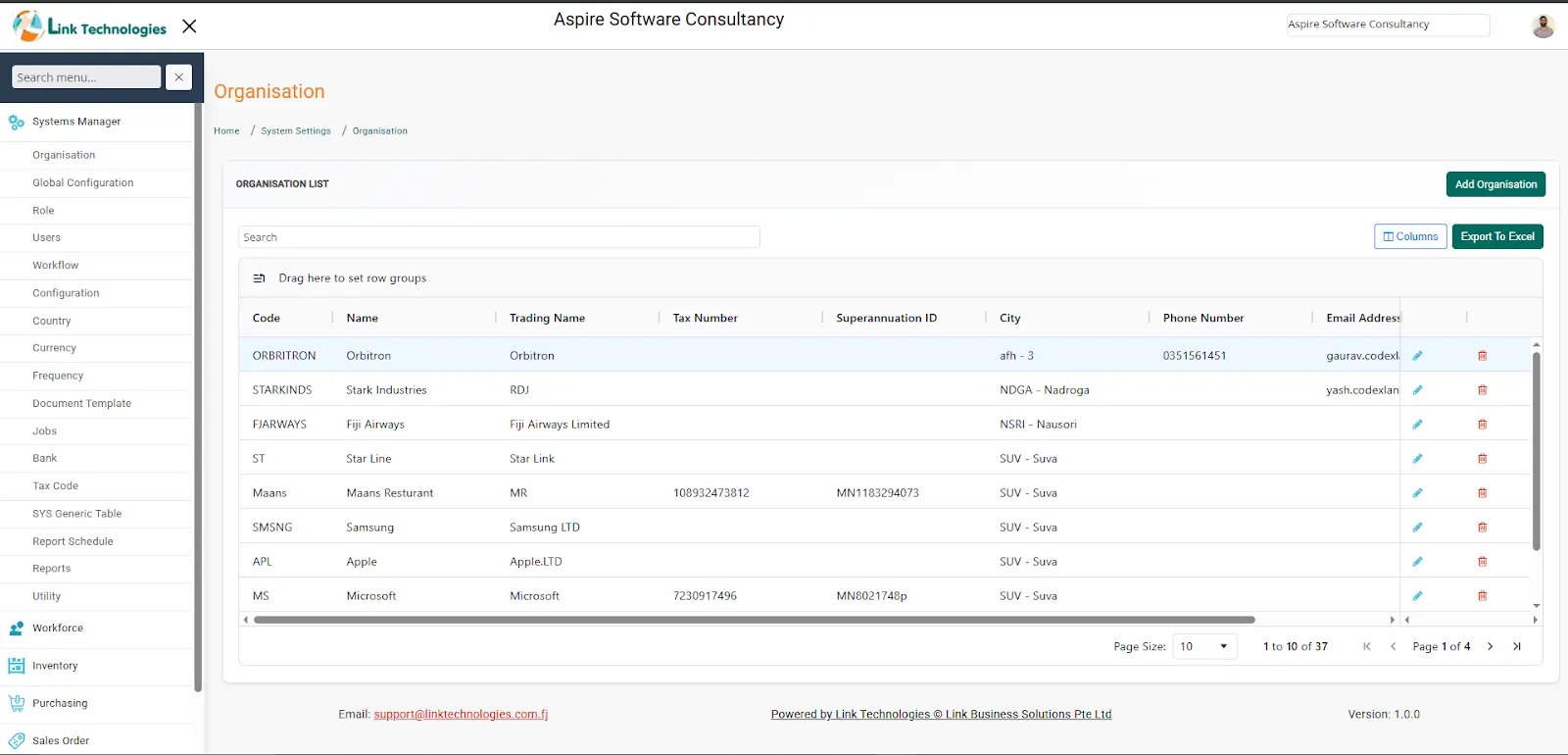Go to next page arrow
1568x755 pixels.
1491,646
